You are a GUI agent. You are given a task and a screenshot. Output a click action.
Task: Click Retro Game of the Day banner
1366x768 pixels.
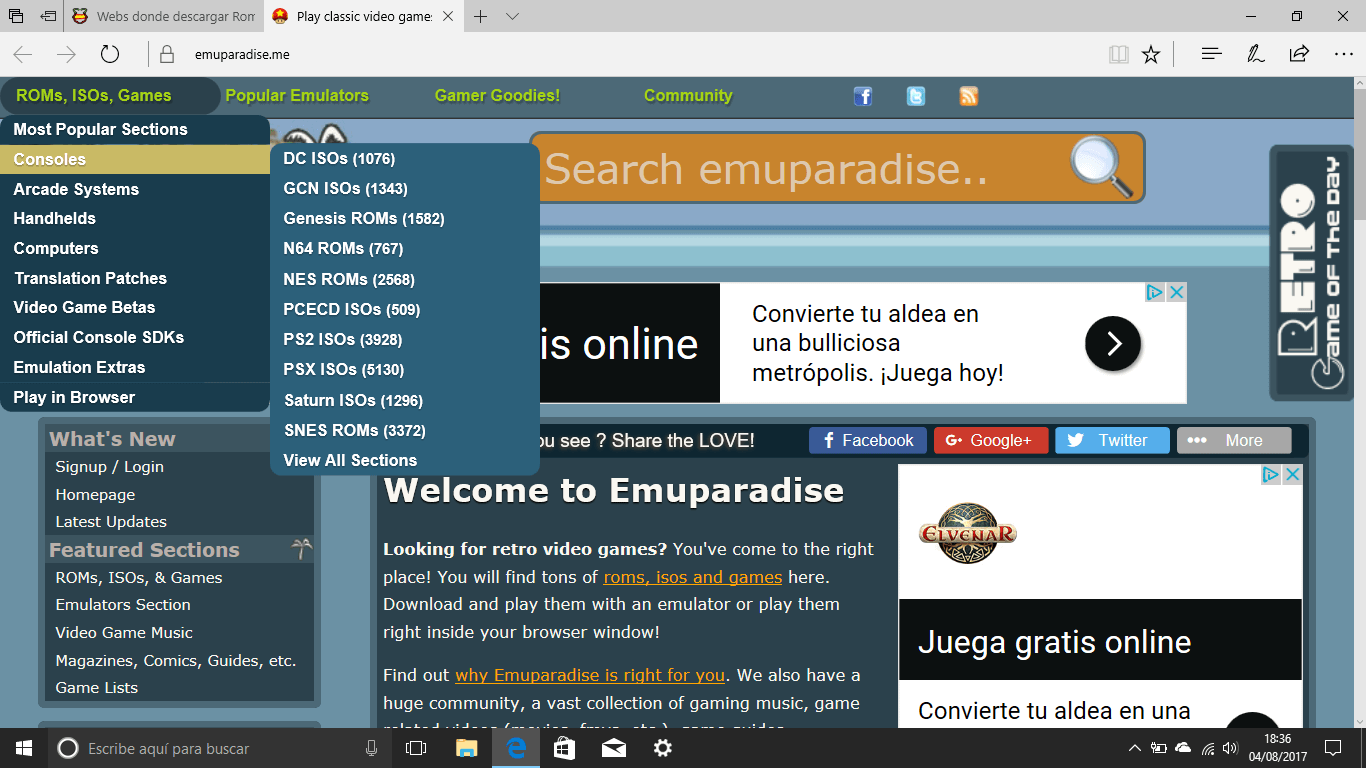(1311, 271)
